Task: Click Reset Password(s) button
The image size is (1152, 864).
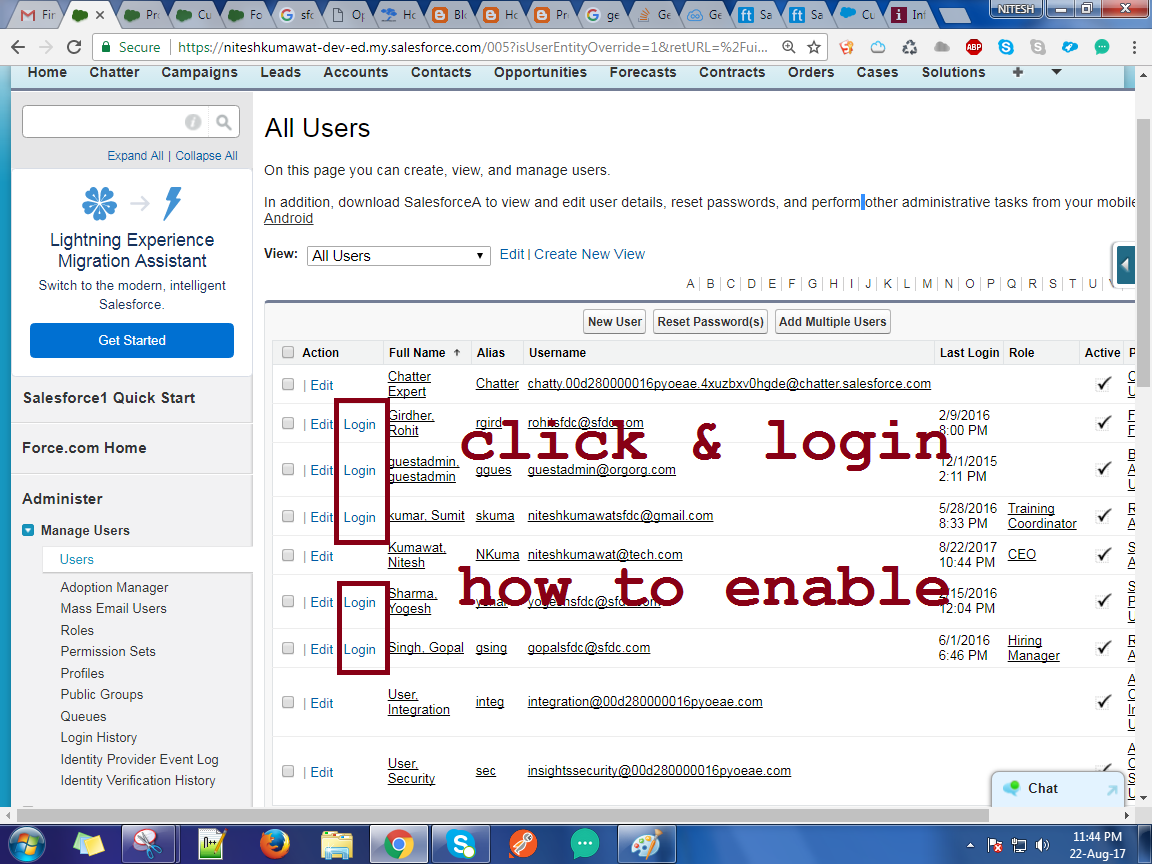Action: click(x=710, y=322)
